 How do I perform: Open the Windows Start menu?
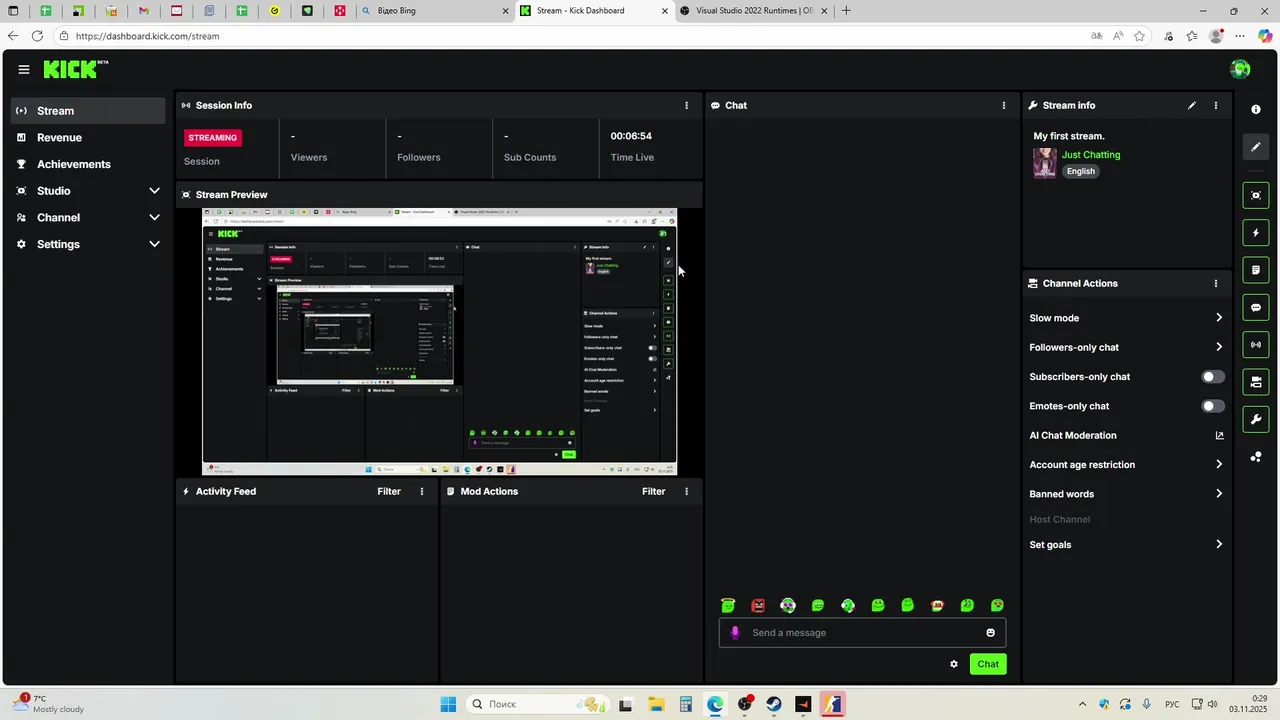pos(448,704)
